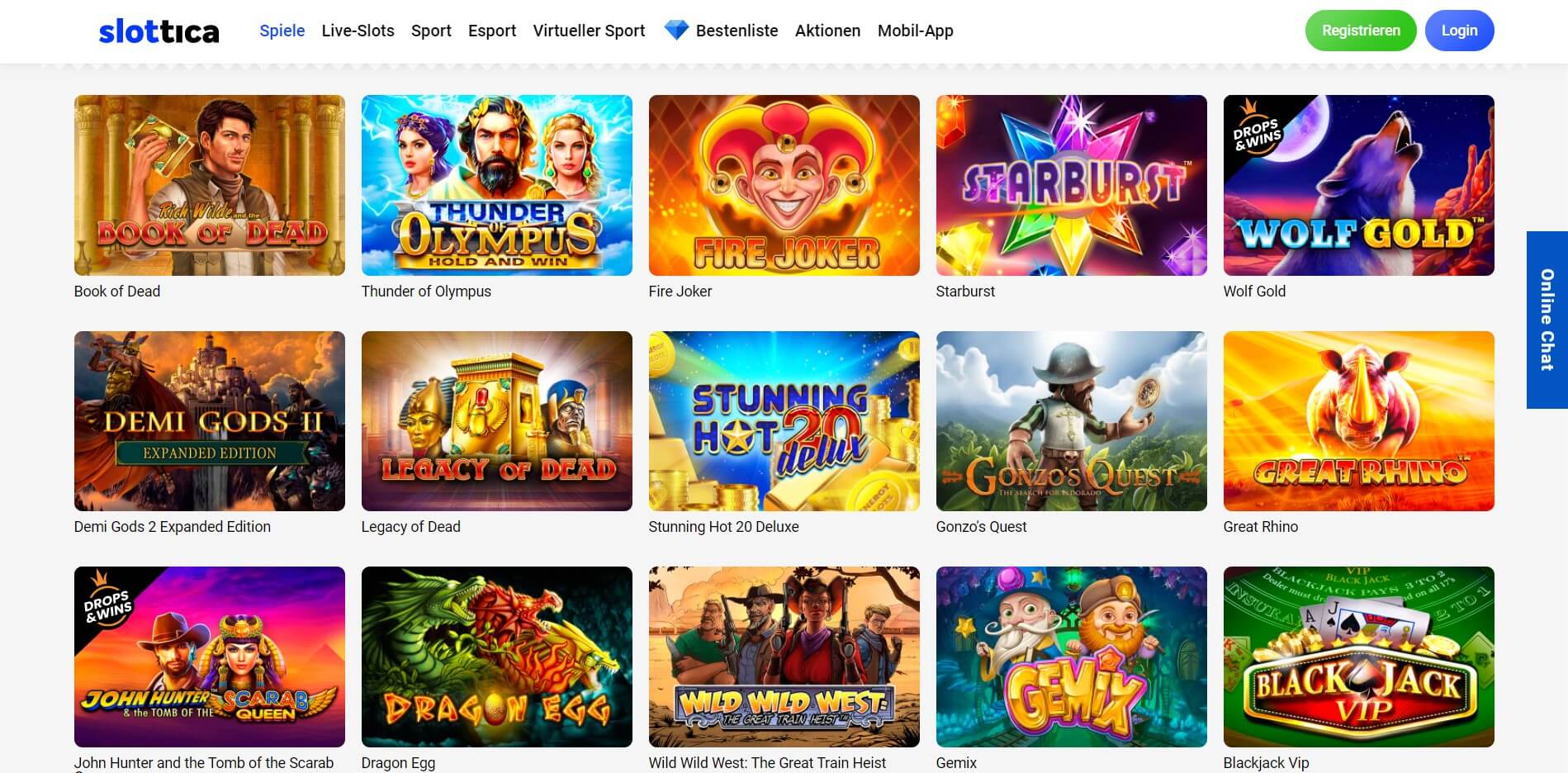Launch Dragon Egg game thumbnail
The height and width of the screenshot is (773, 1568).
click(497, 657)
